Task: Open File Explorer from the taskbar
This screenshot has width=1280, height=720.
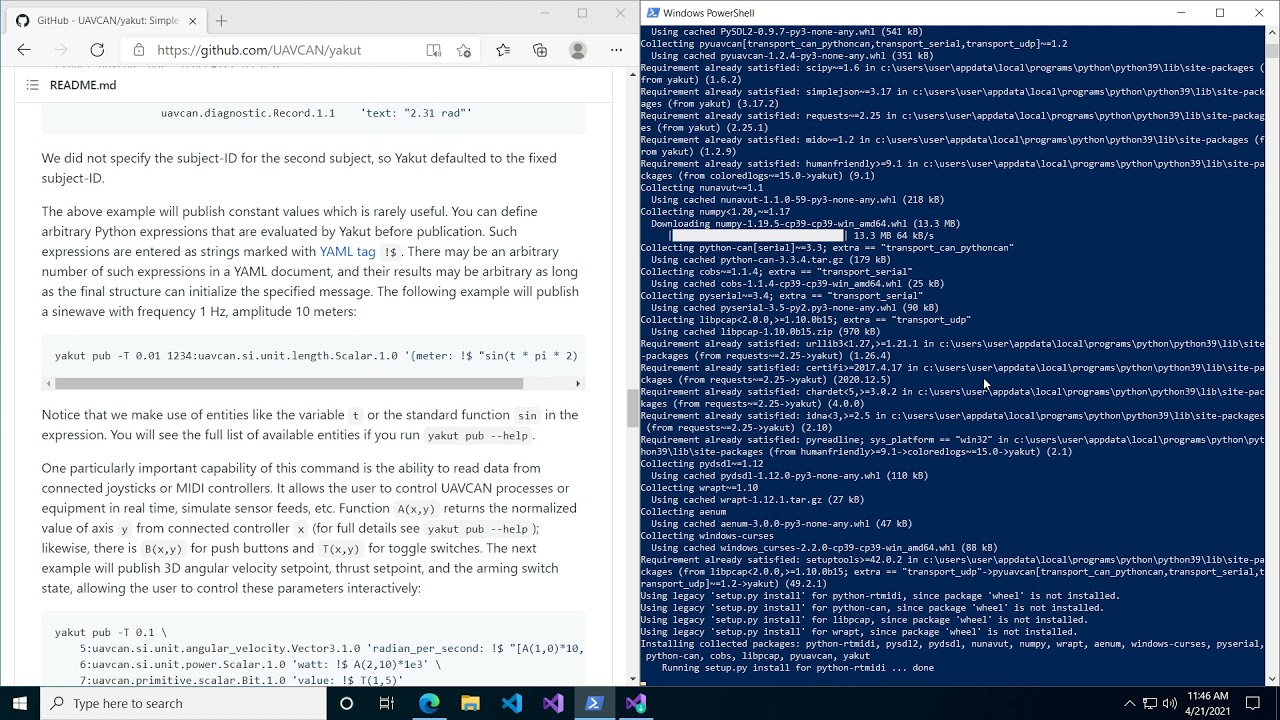Action: click(x=470, y=703)
